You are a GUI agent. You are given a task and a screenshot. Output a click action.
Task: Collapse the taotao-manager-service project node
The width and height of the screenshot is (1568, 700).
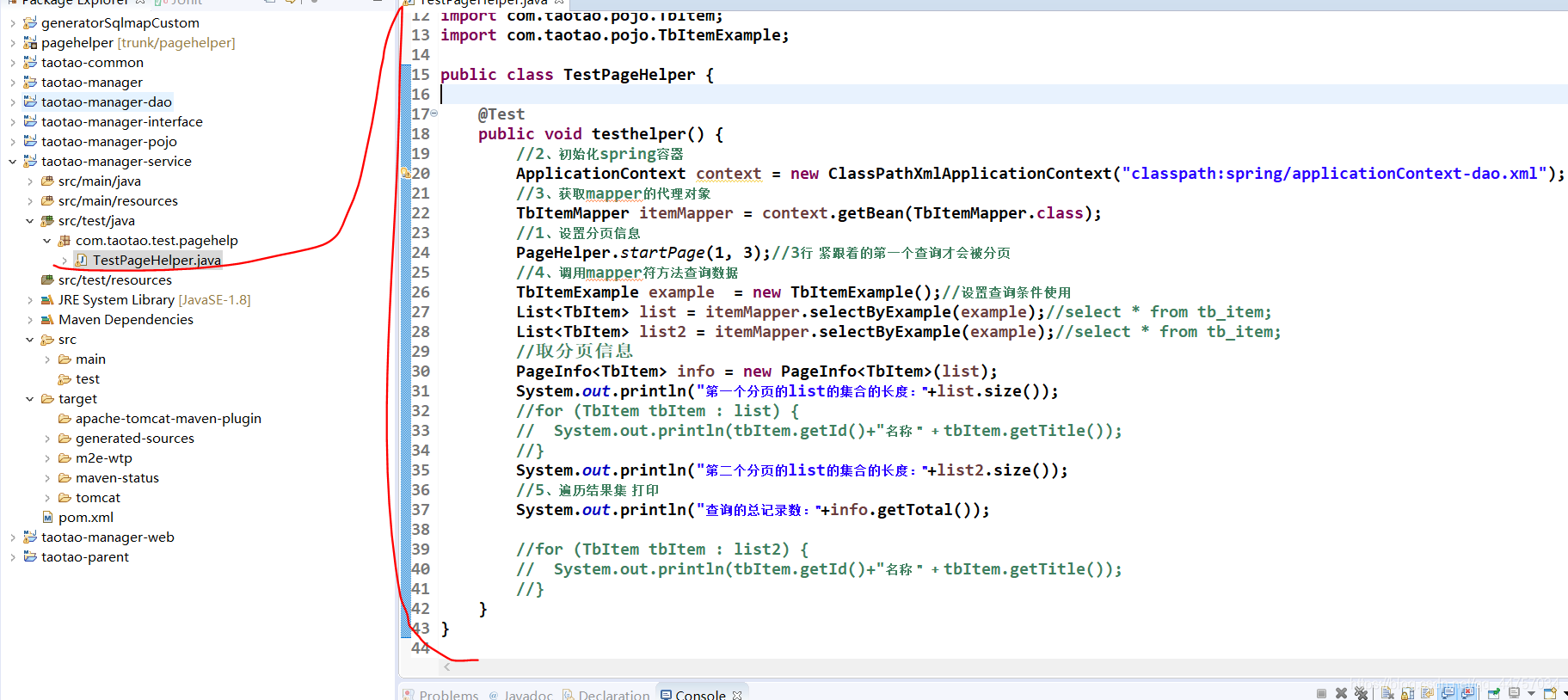click(x=12, y=162)
